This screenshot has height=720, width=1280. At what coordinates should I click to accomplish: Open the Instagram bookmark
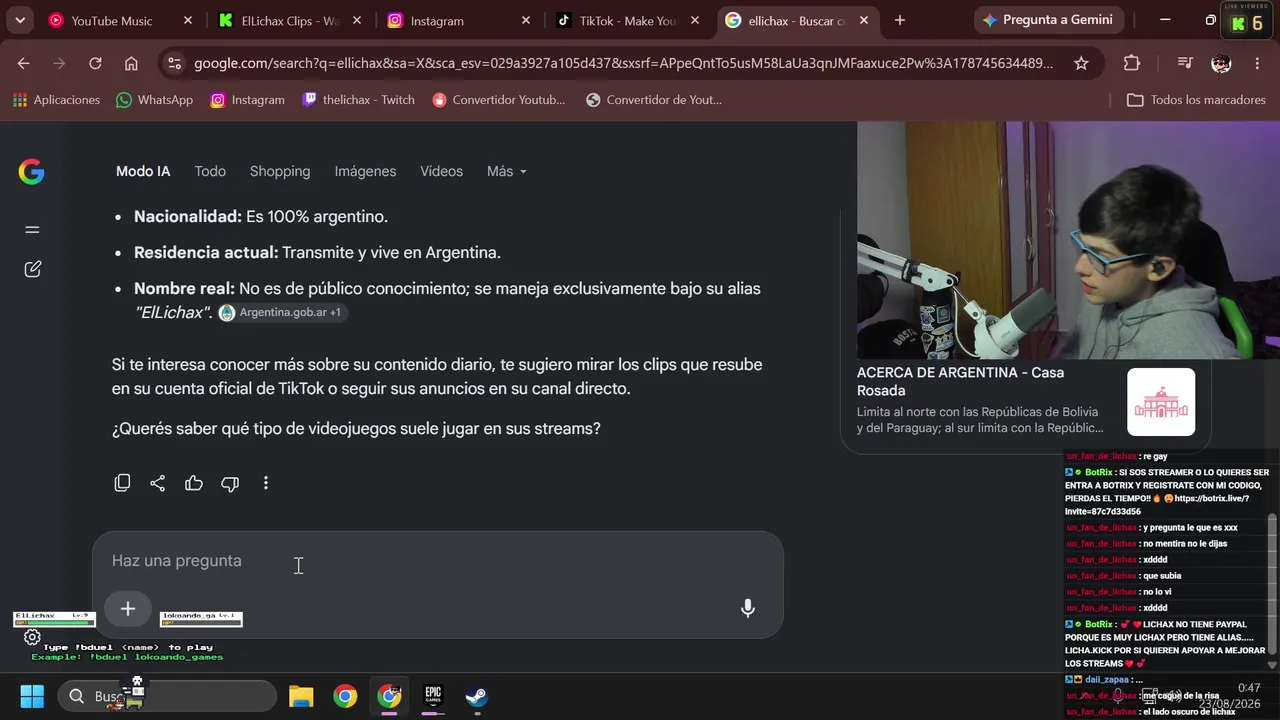[247, 100]
